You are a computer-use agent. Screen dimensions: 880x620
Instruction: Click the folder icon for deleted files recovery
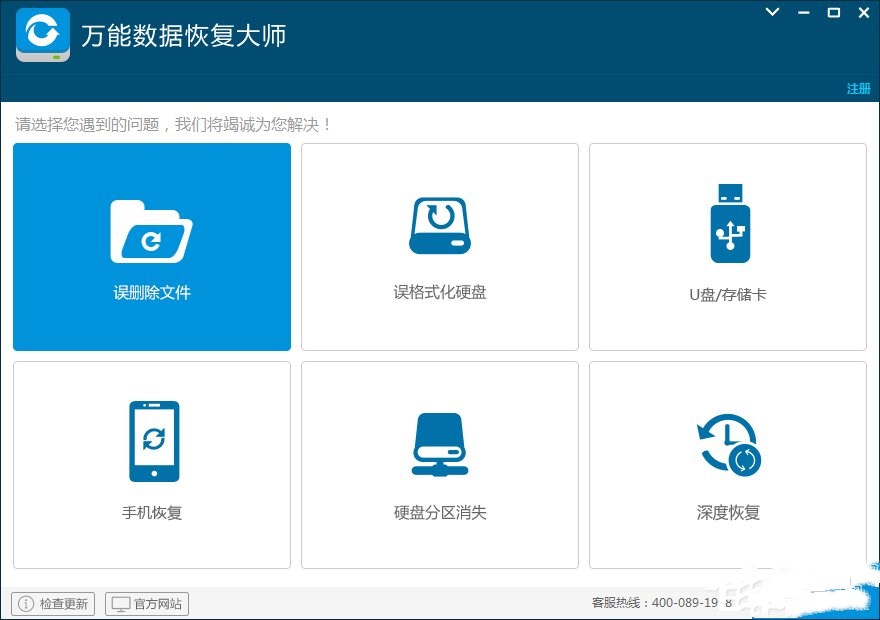point(151,231)
